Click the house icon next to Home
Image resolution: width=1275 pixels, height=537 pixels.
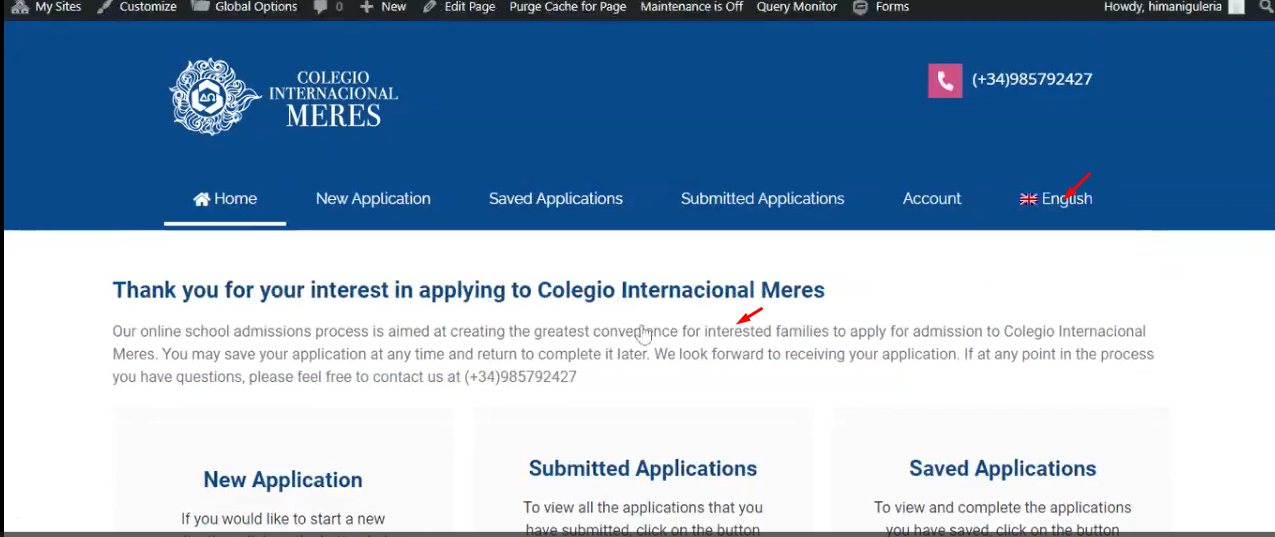(202, 199)
